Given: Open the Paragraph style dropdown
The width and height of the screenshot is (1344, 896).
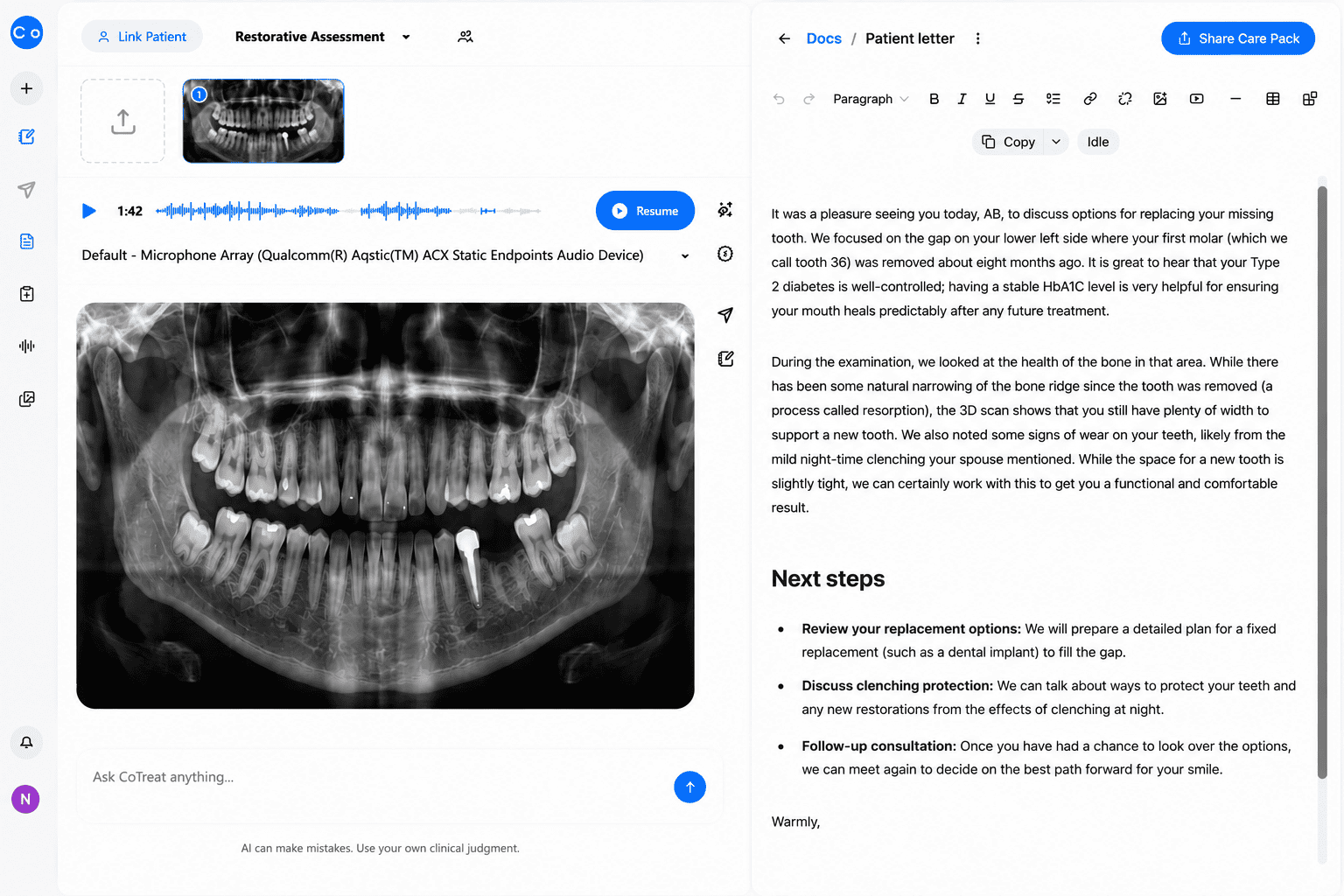Looking at the screenshot, I should pyautogui.click(x=871, y=99).
